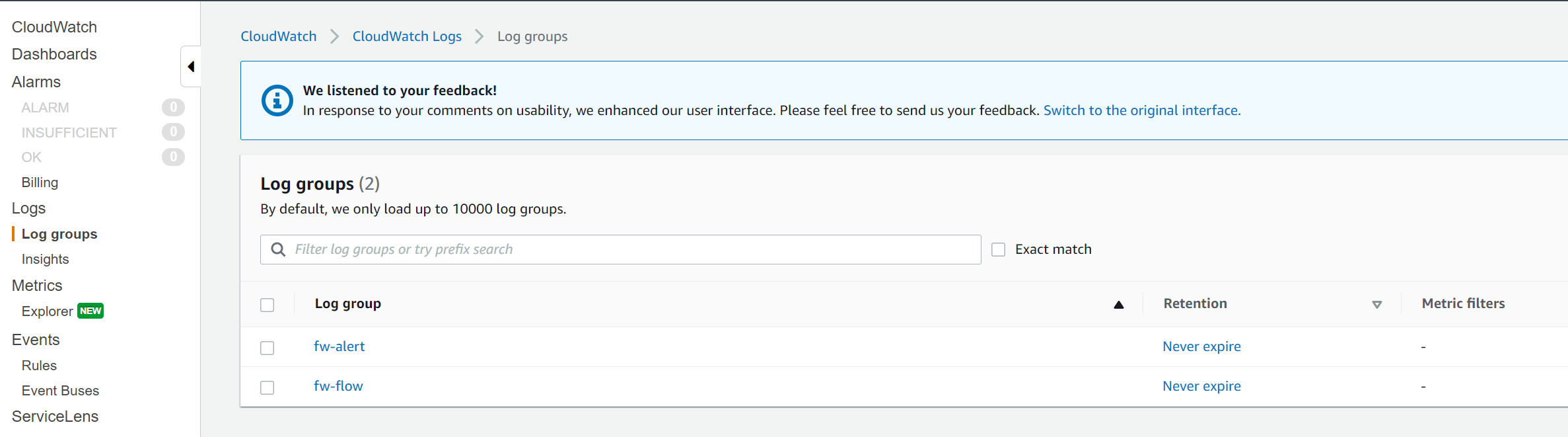
Task: Click the info icon in feedback banner
Action: point(277,100)
